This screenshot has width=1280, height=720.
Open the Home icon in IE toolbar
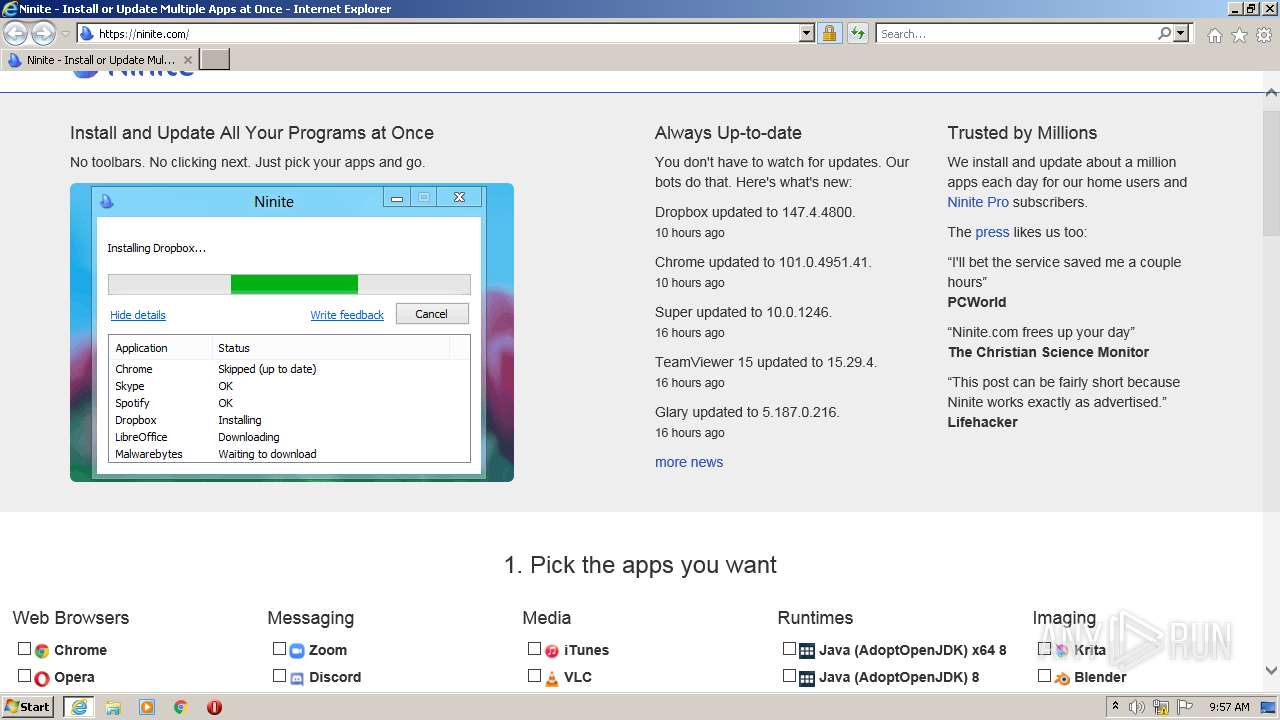(x=1214, y=35)
